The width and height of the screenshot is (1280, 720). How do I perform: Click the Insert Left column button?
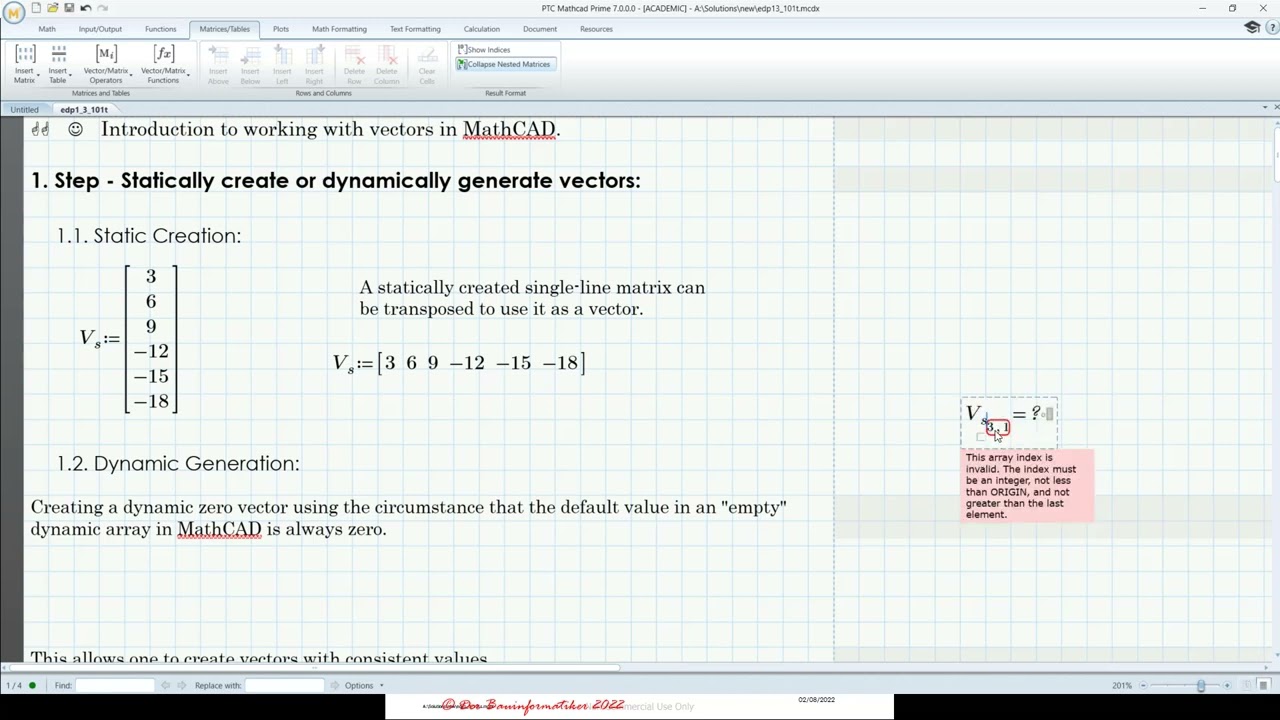coord(282,66)
